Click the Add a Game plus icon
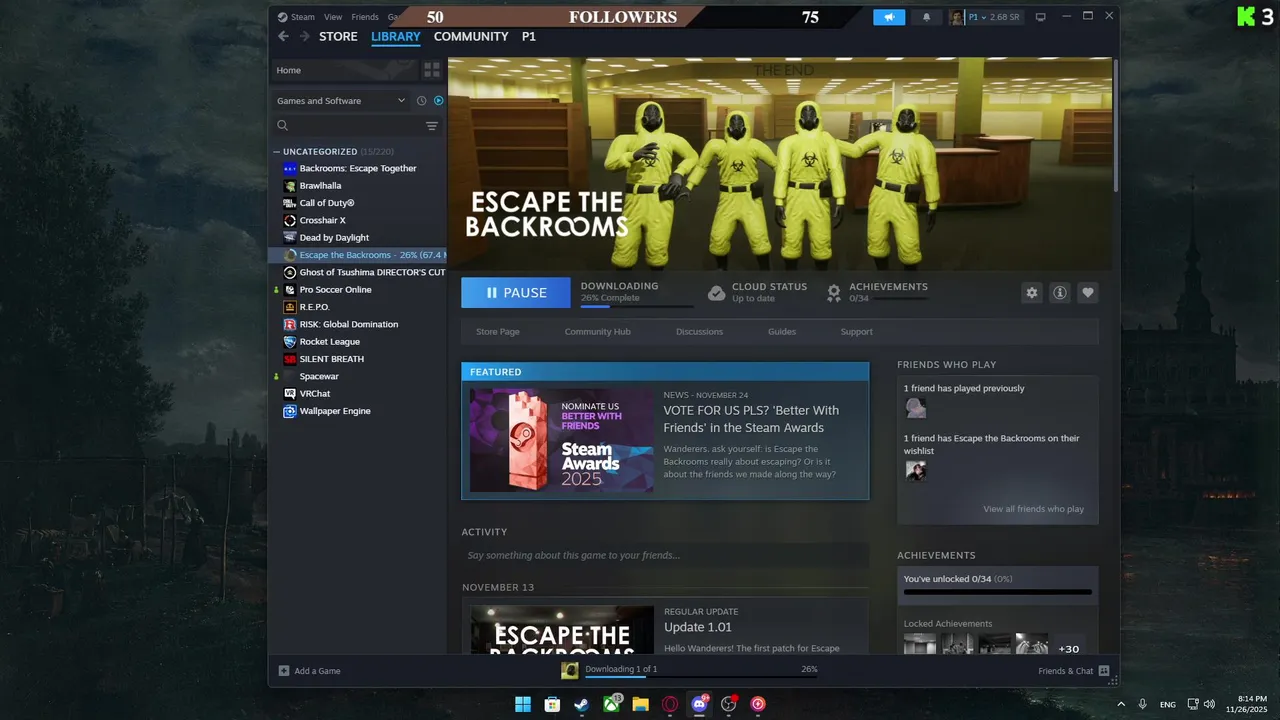This screenshot has height=720, width=1280. (x=284, y=671)
